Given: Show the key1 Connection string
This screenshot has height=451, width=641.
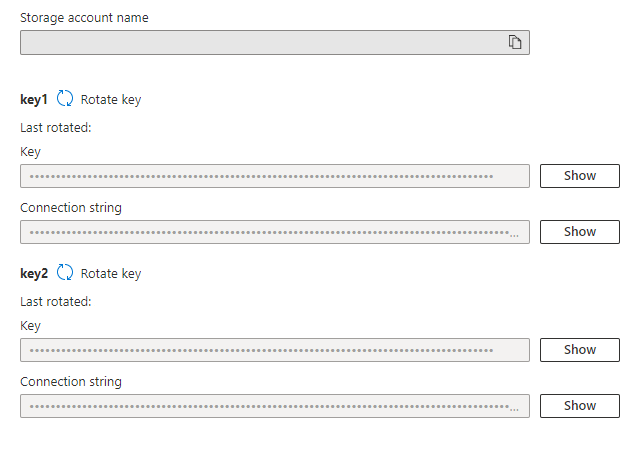Looking at the screenshot, I should 579,232.
